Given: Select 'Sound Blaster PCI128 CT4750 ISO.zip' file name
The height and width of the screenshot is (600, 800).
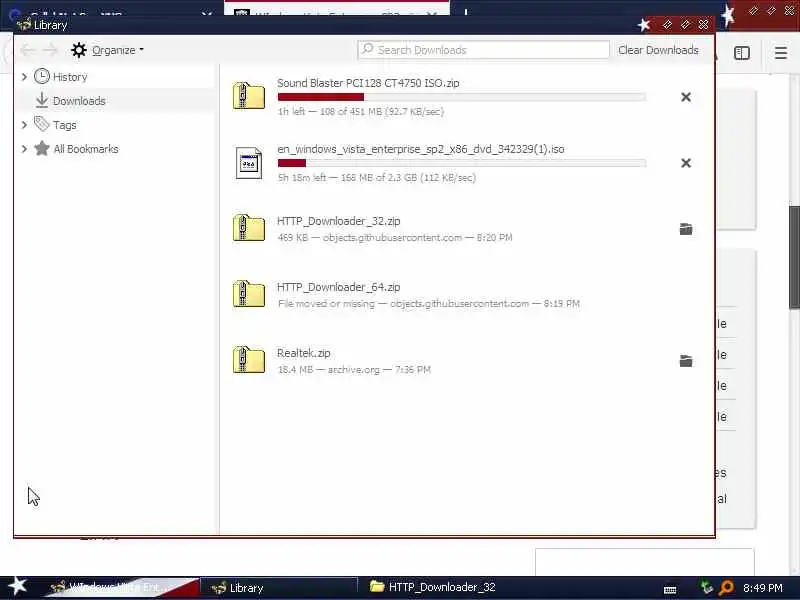Looking at the screenshot, I should (x=368, y=83).
